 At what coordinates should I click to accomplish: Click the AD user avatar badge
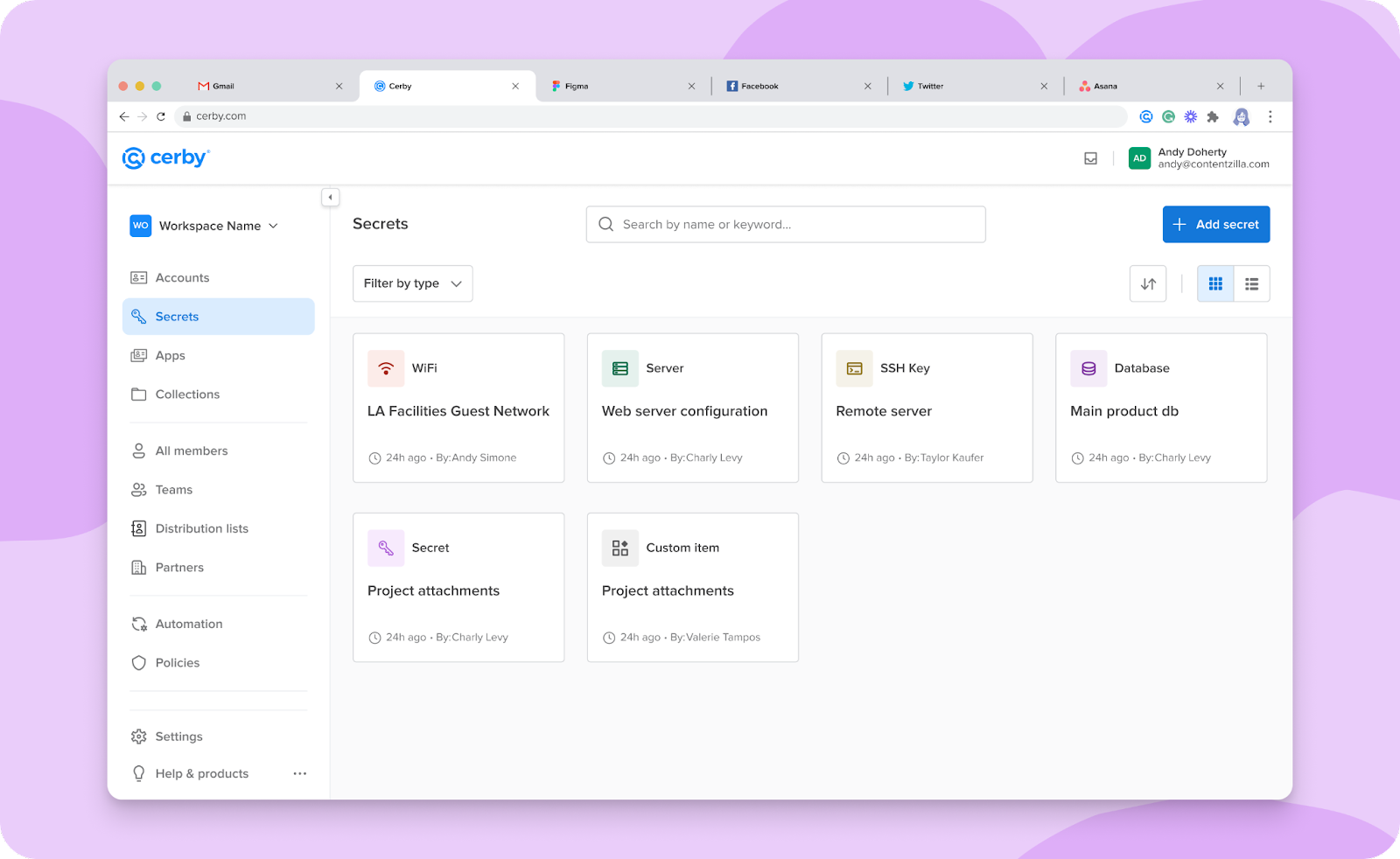pyautogui.click(x=1139, y=158)
